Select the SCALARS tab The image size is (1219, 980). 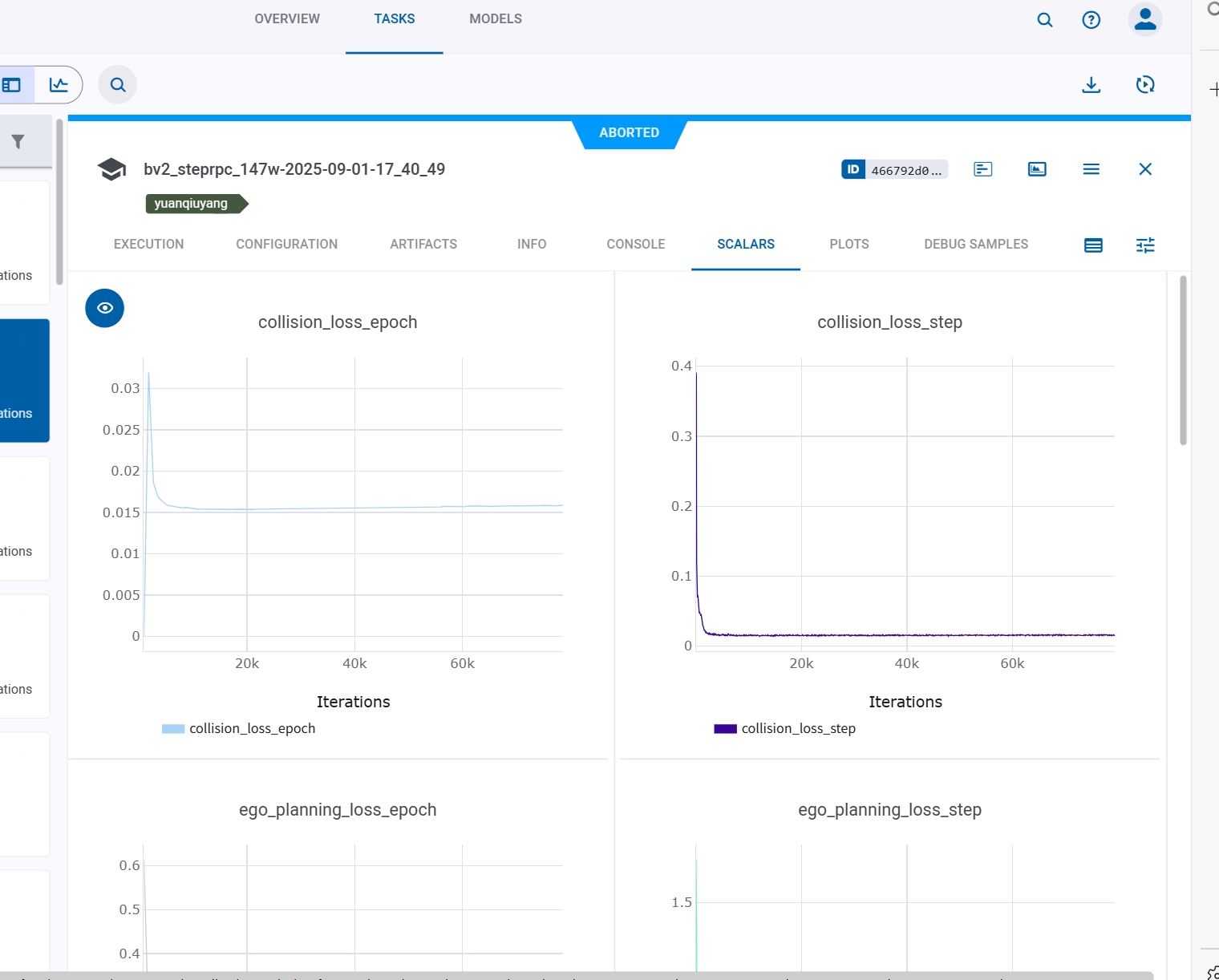(746, 244)
